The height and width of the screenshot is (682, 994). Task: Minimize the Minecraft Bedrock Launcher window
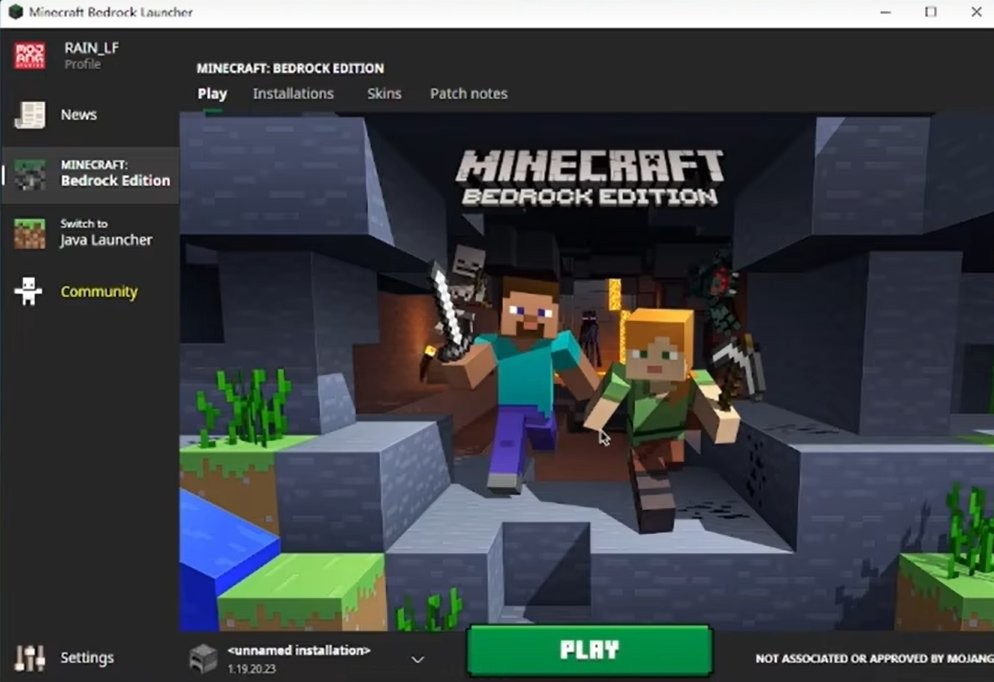[x=886, y=12]
